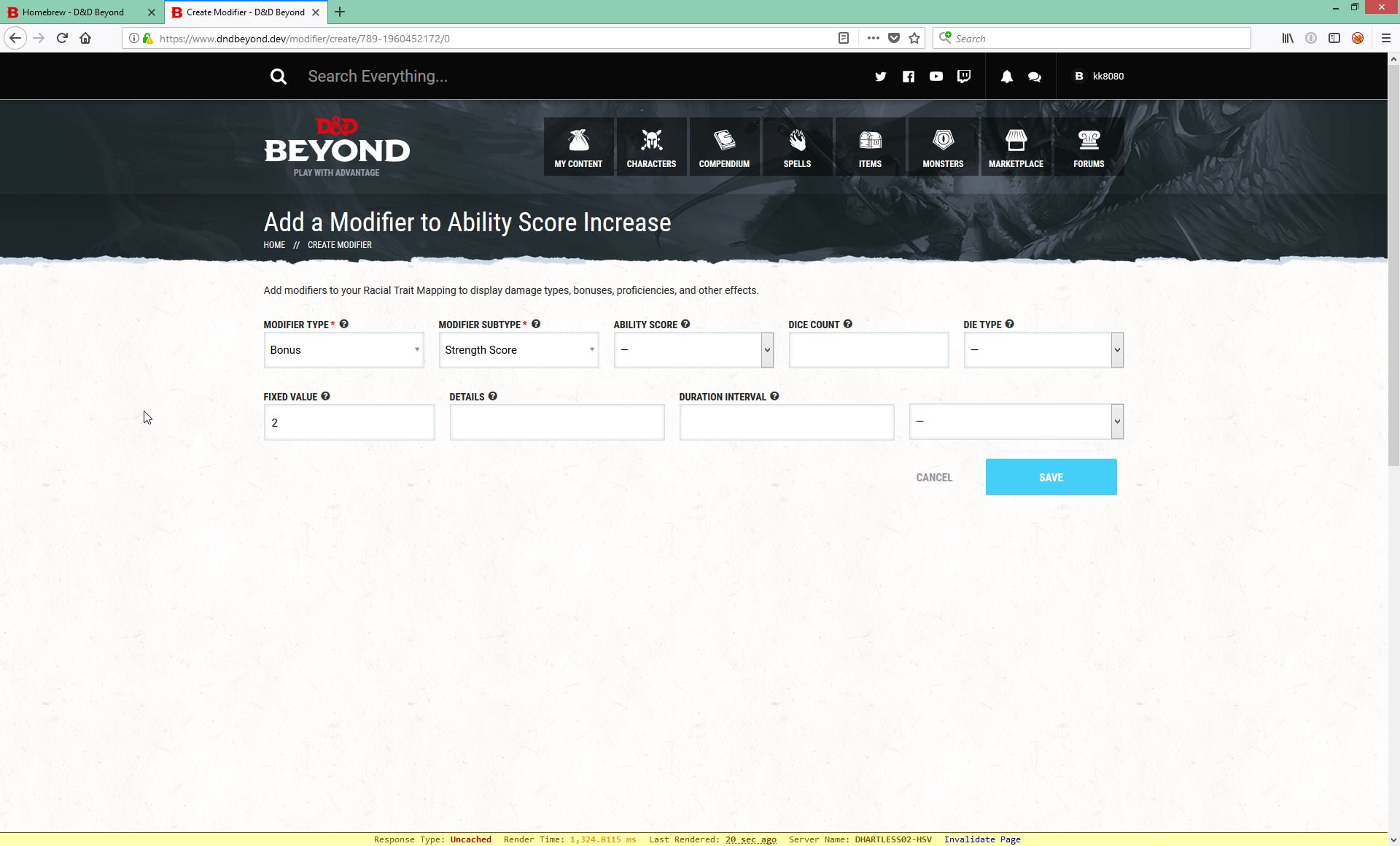Screen dimensions: 1400x846
Task: Open a new browser tab with plus
Action: point(340,12)
